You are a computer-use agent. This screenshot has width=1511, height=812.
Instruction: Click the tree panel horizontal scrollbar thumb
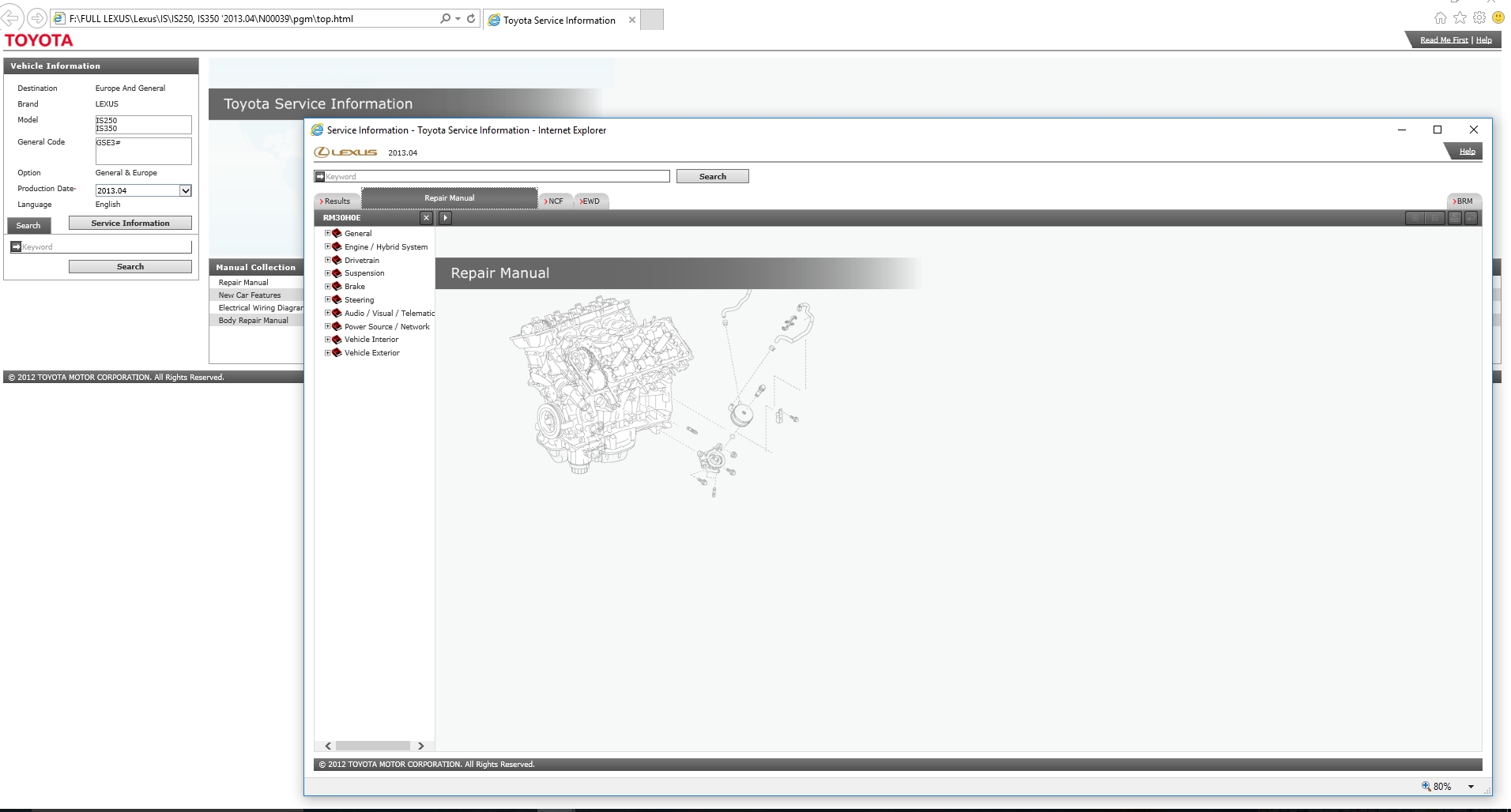point(373,746)
